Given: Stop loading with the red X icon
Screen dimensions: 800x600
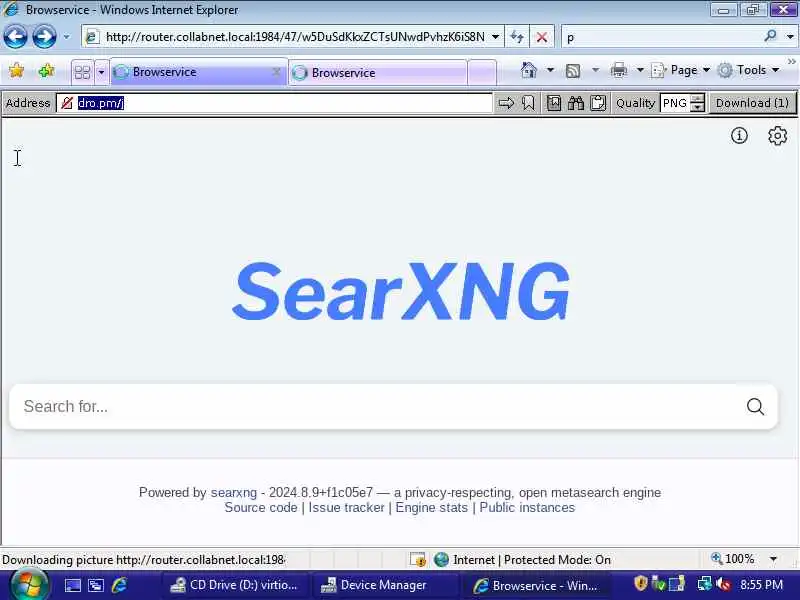Looking at the screenshot, I should tap(542, 37).
